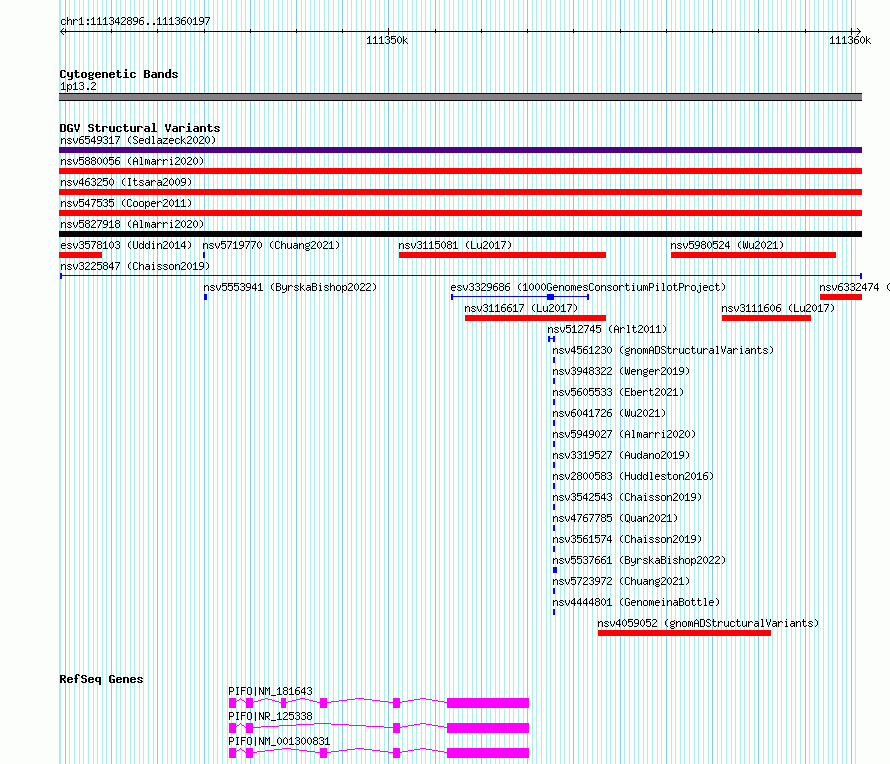890x764 pixels.
Task: Open the nsv512745 (Arlt2011) label
Action: coord(607,329)
